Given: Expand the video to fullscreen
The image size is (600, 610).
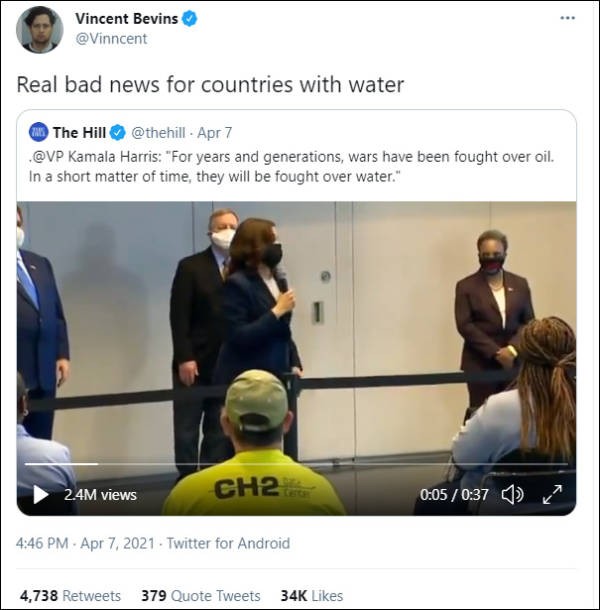Looking at the screenshot, I should coord(552,494).
